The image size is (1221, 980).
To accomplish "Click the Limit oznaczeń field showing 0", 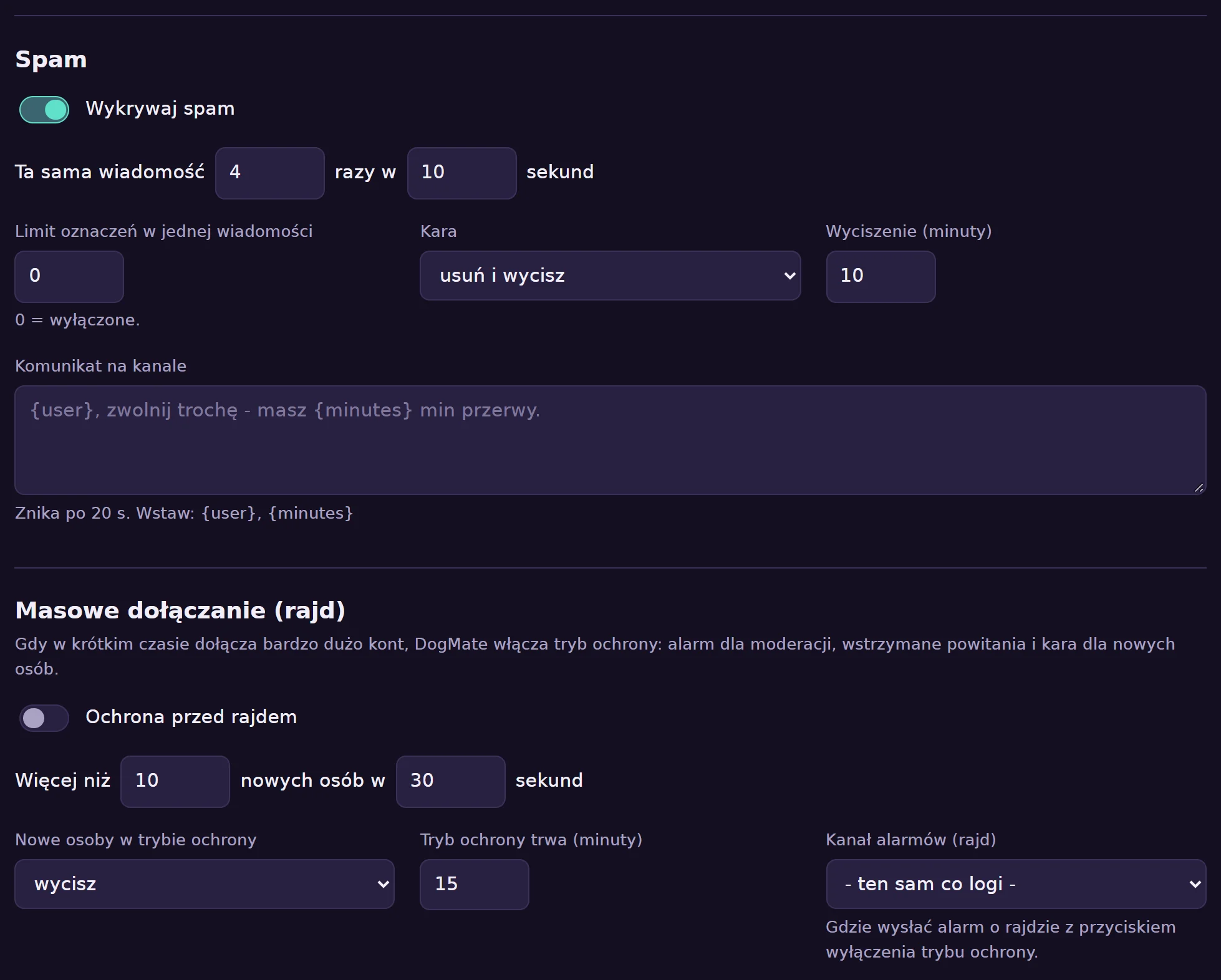I will pyautogui.click(x=69, y=277).
